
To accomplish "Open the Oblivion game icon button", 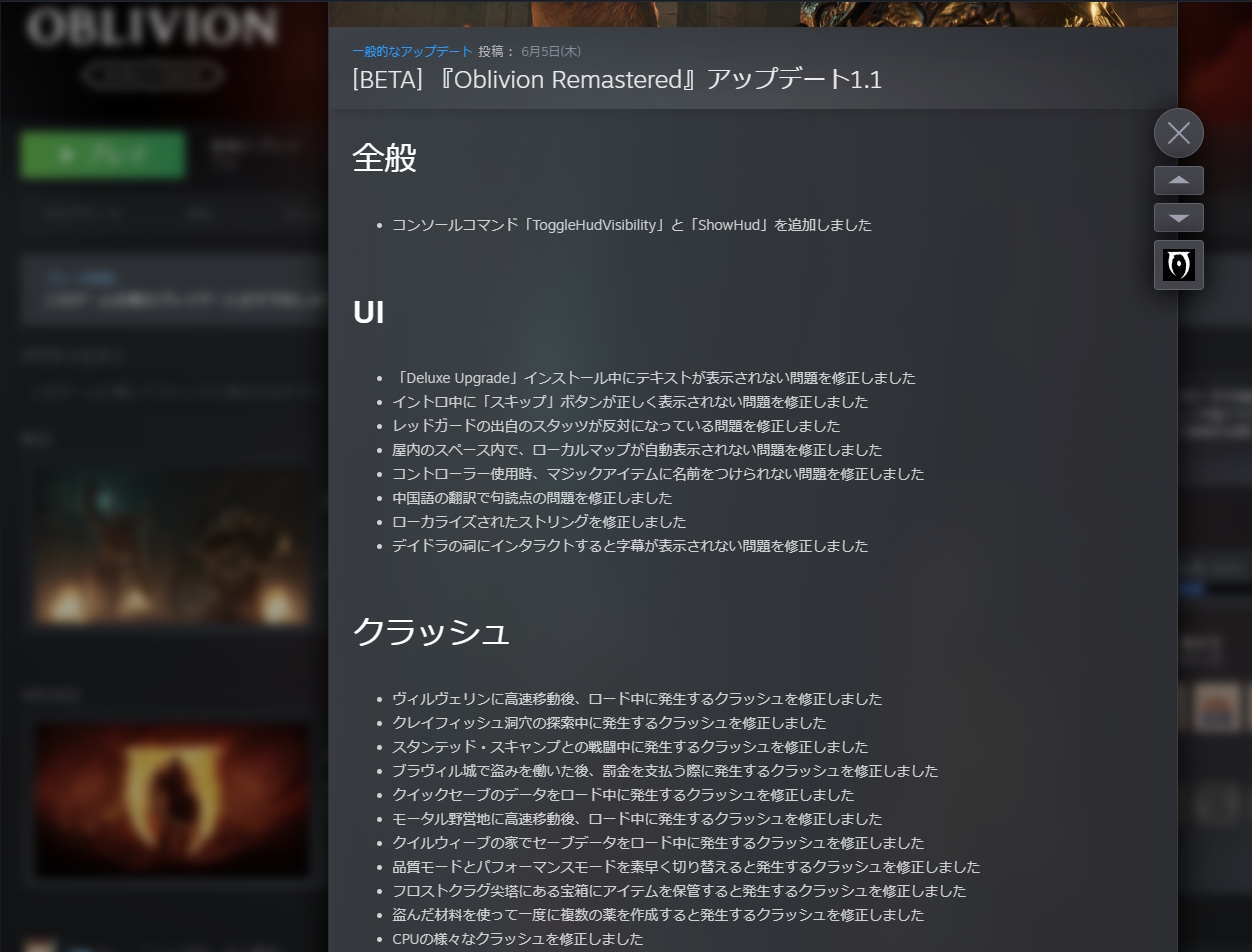I will 1179,265.
